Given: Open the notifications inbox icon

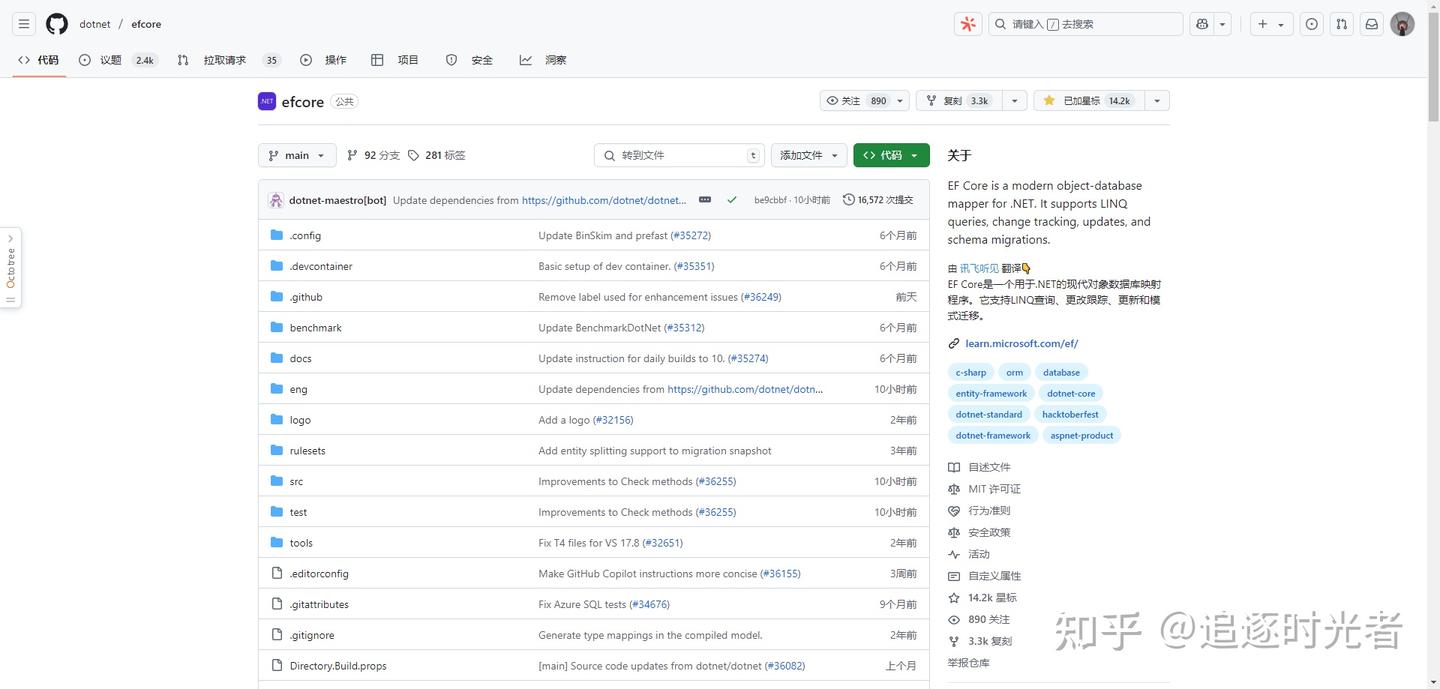Looking at the screenshot, I should pyautogui.click(x=1372, y=24).
